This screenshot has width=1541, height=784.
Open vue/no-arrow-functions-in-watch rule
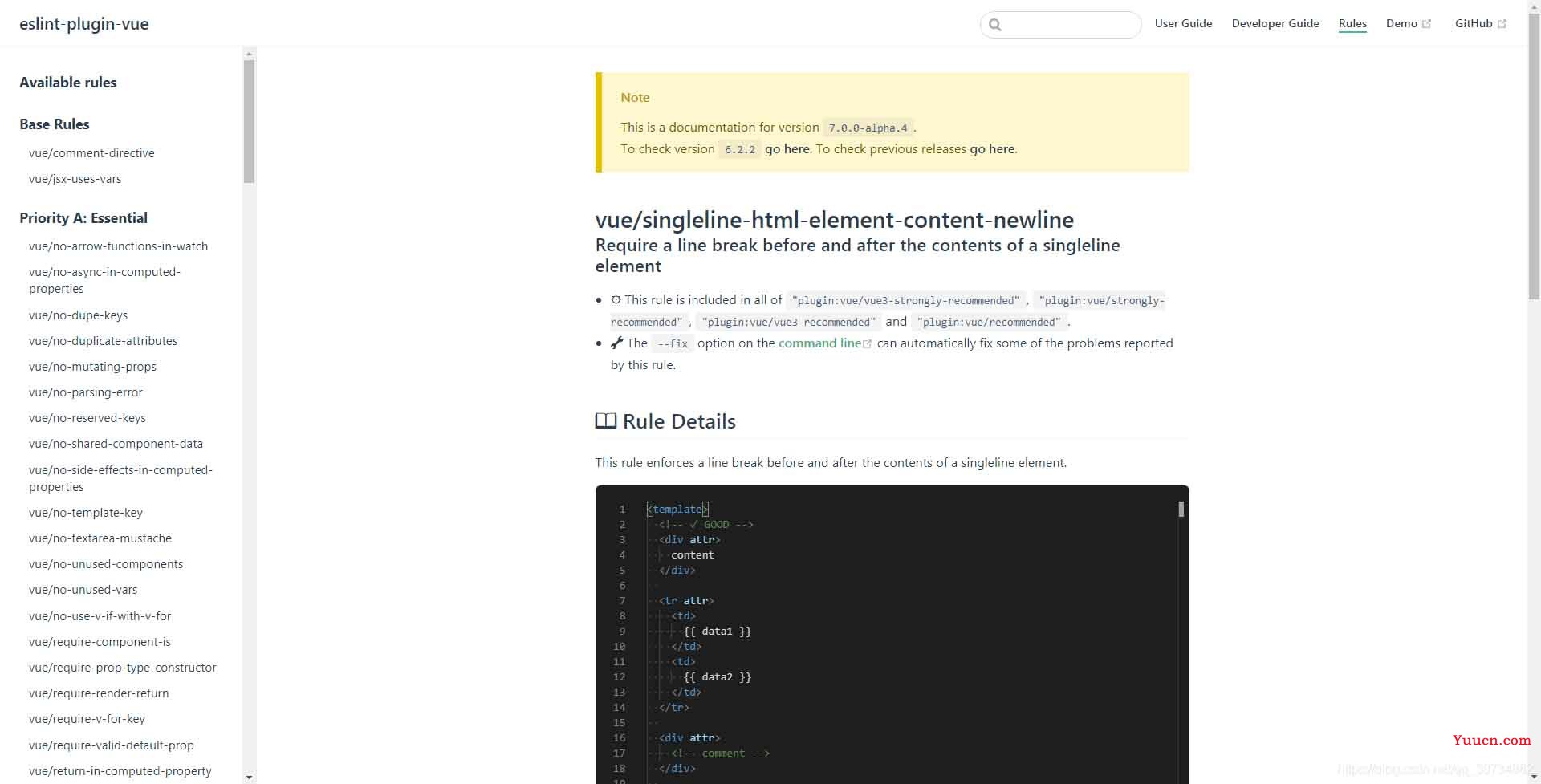118,246
